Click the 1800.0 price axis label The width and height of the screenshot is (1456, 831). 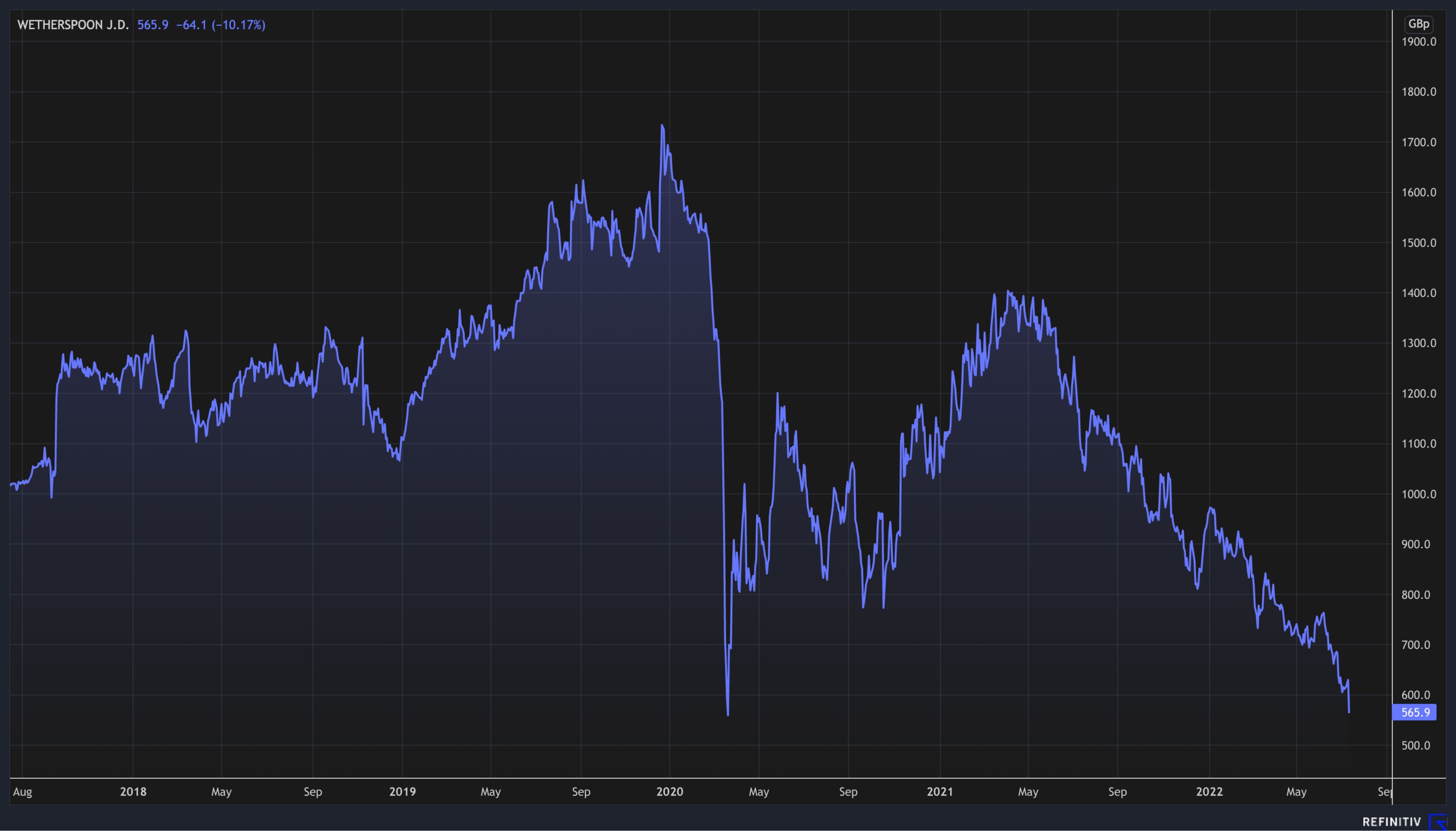1419,92
